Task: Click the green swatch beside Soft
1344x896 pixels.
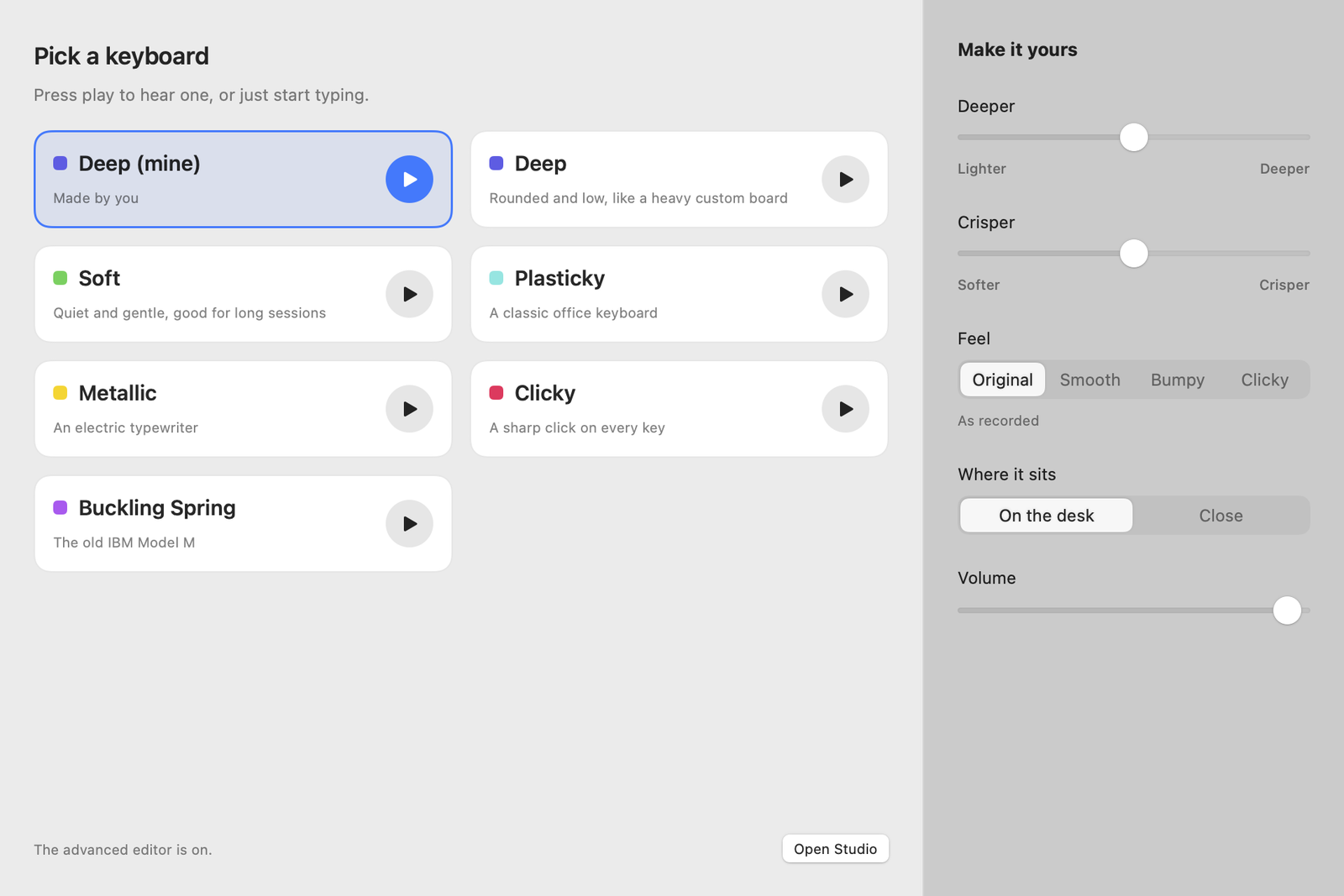Action: [x=60, y=278]
